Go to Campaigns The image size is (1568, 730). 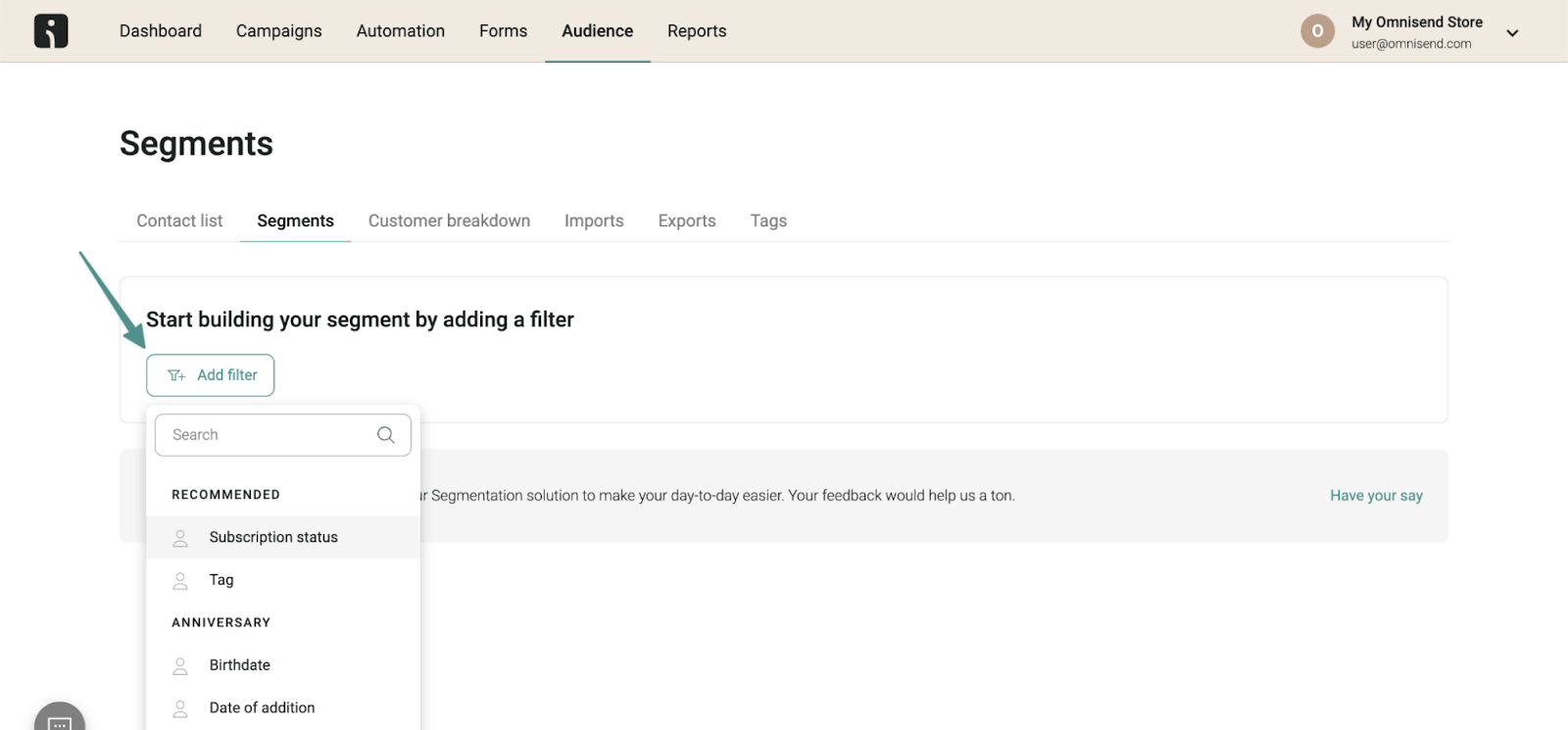pyautogui.click(x=279, y=31)
